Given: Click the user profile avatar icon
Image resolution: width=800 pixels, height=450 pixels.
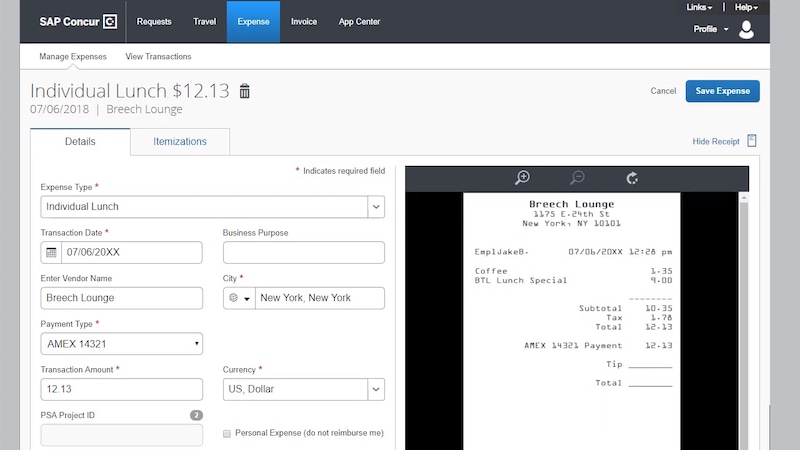Looking at the screenshot, I should tap(747, 29).
